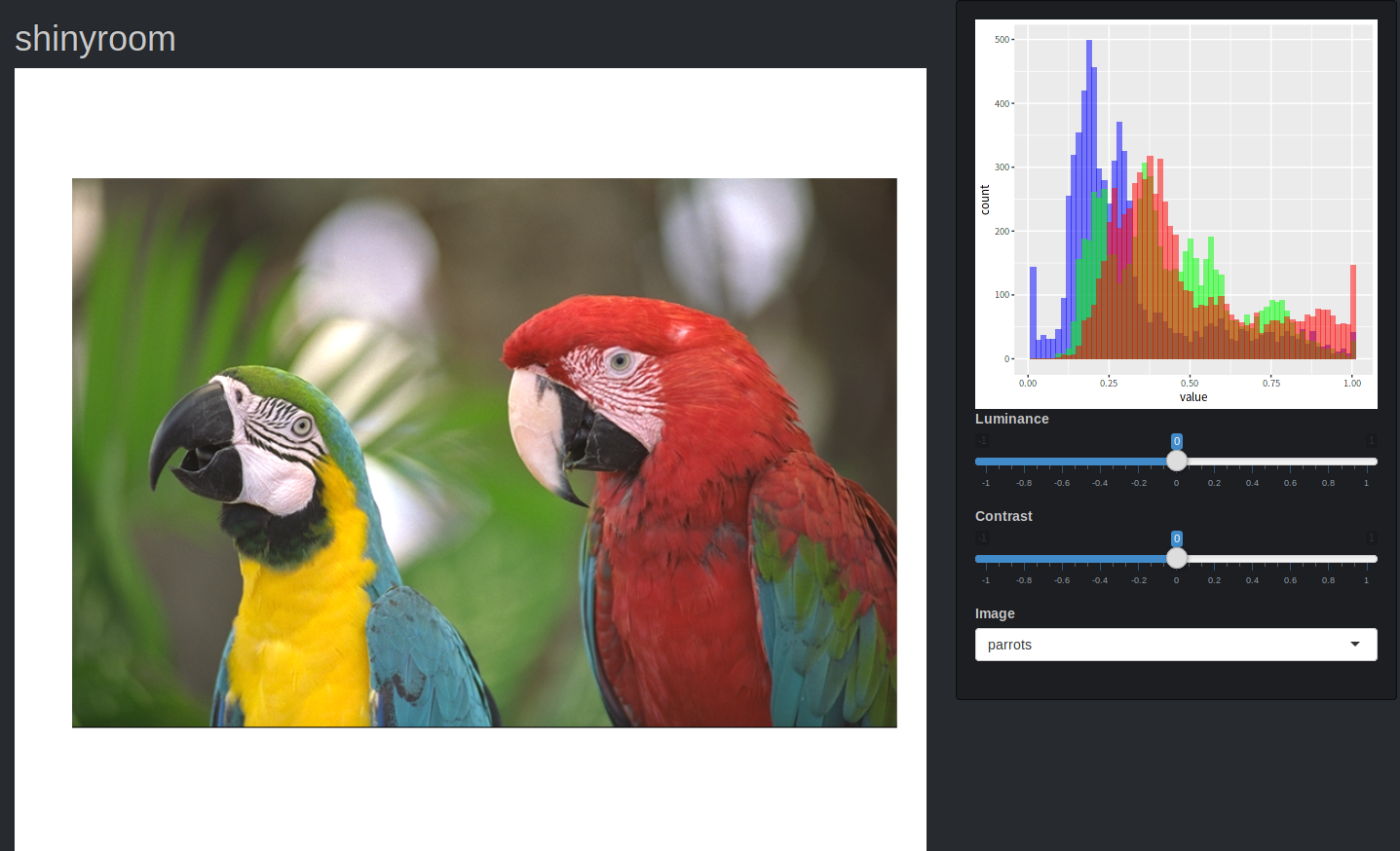Click the red macaw's eye in the image
This screenshot has height=851, width=1400.
coord(619,363)
